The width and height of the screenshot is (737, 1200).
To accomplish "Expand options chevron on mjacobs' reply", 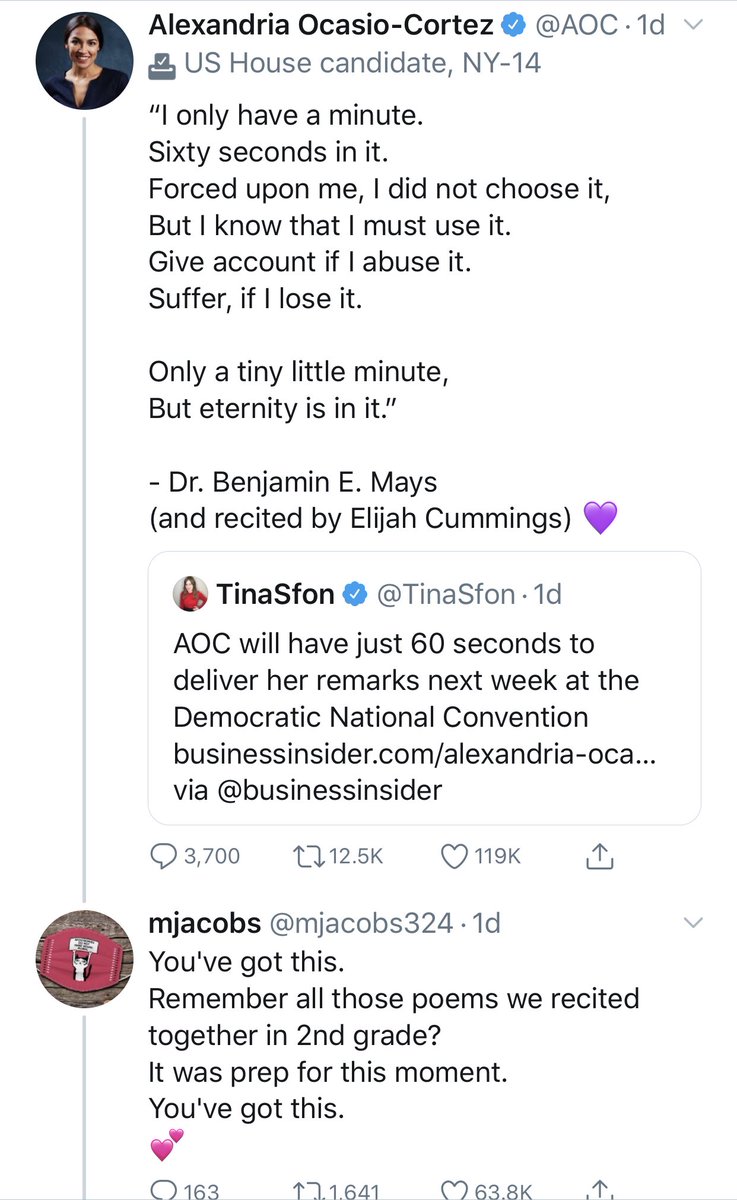I will tap(693, 921).
